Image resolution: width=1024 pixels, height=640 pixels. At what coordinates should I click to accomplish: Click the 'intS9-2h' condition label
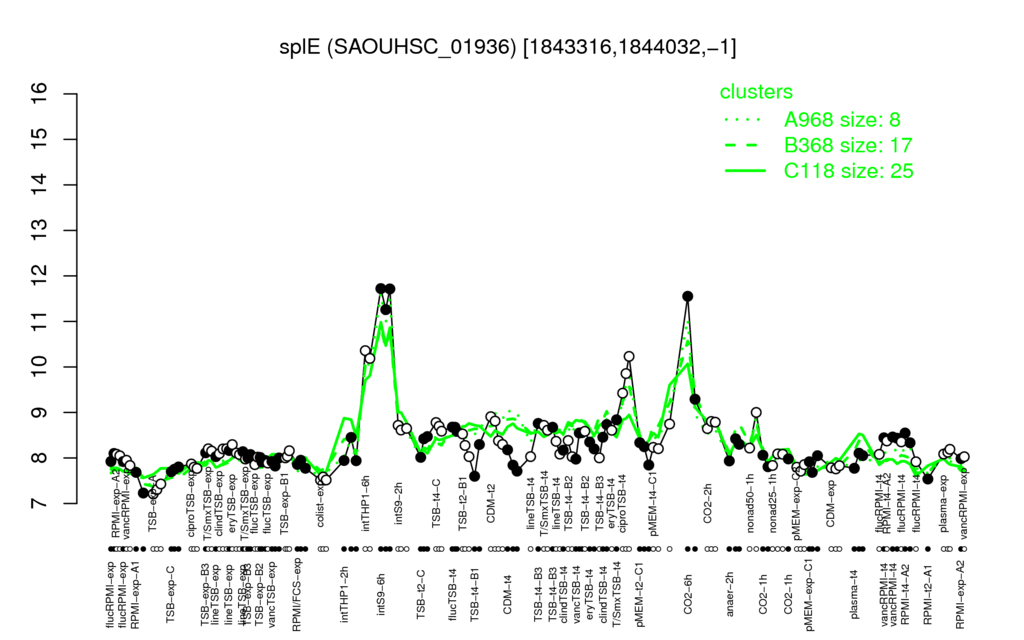[x=398, y=504]
